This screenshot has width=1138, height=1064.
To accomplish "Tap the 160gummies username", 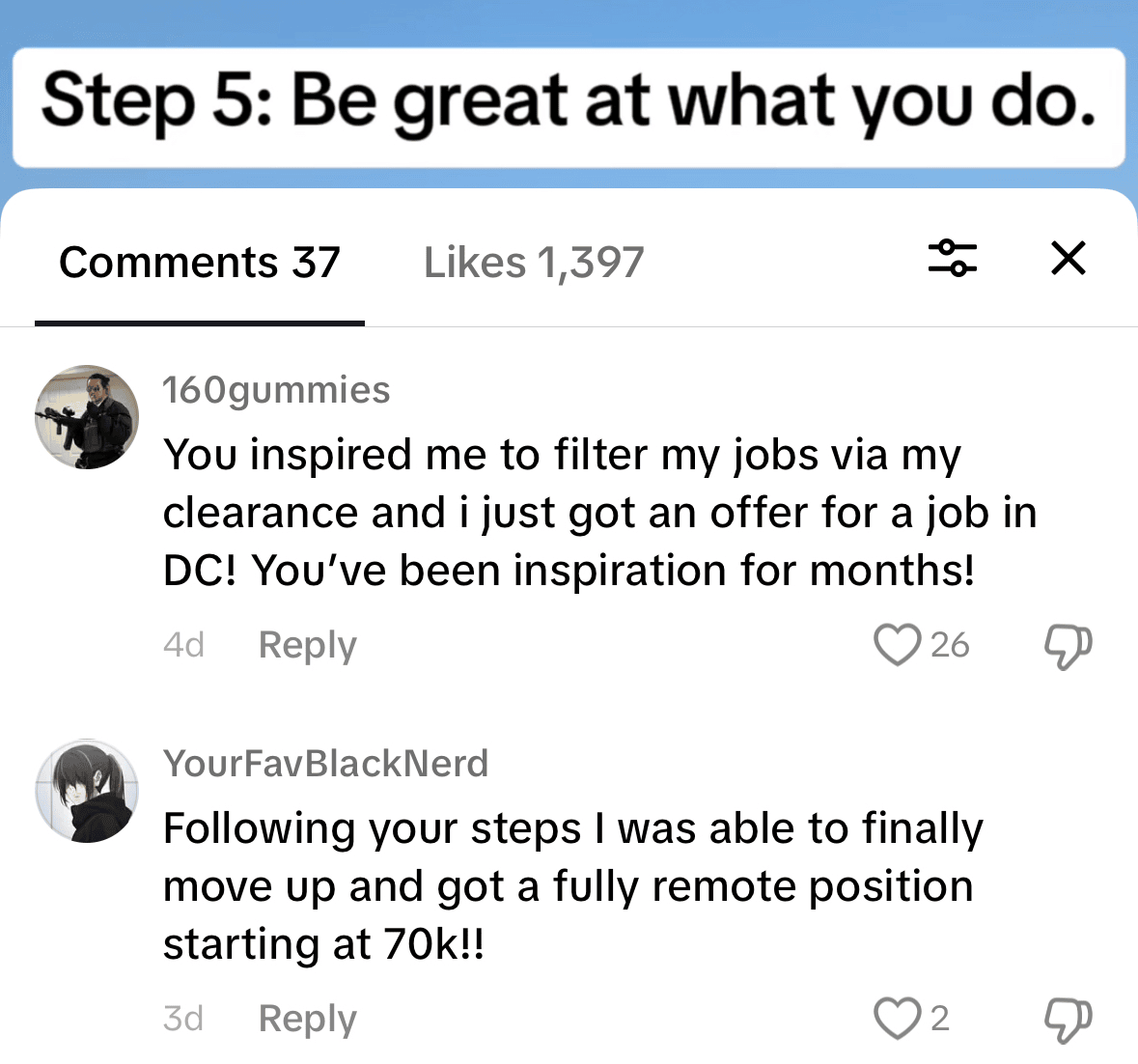I will (x=276, y=390).
